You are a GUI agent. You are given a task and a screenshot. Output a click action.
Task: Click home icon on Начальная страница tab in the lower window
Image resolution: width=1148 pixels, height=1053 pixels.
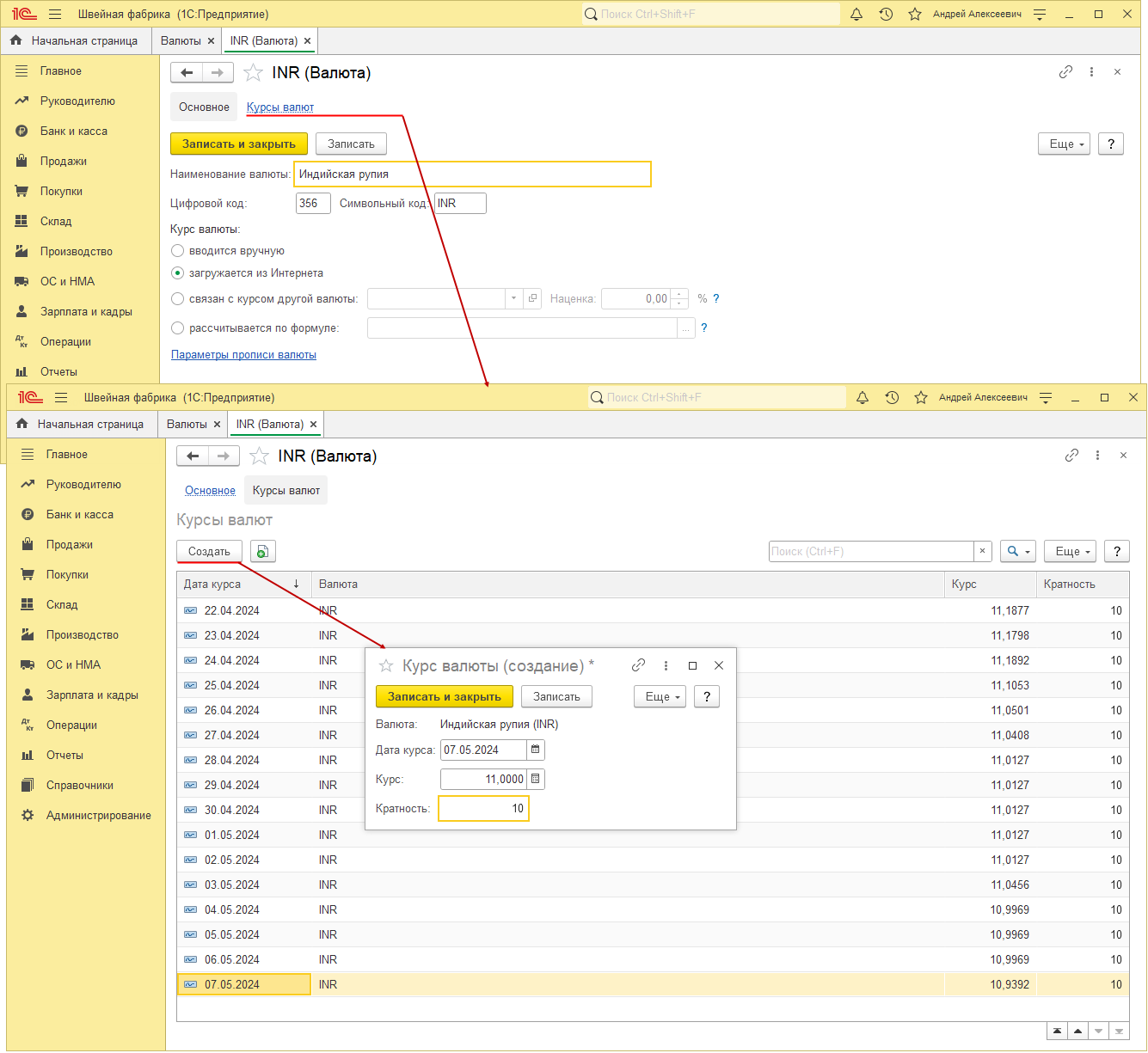click(x=22, y=424)
